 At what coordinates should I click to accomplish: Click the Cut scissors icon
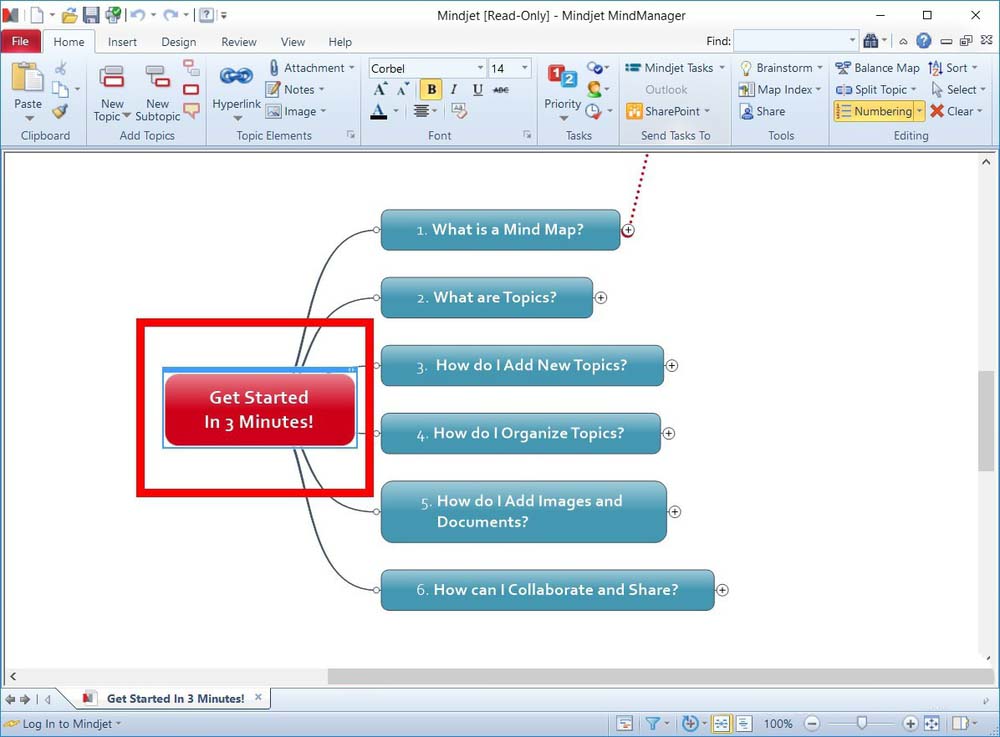click(61, 68)
